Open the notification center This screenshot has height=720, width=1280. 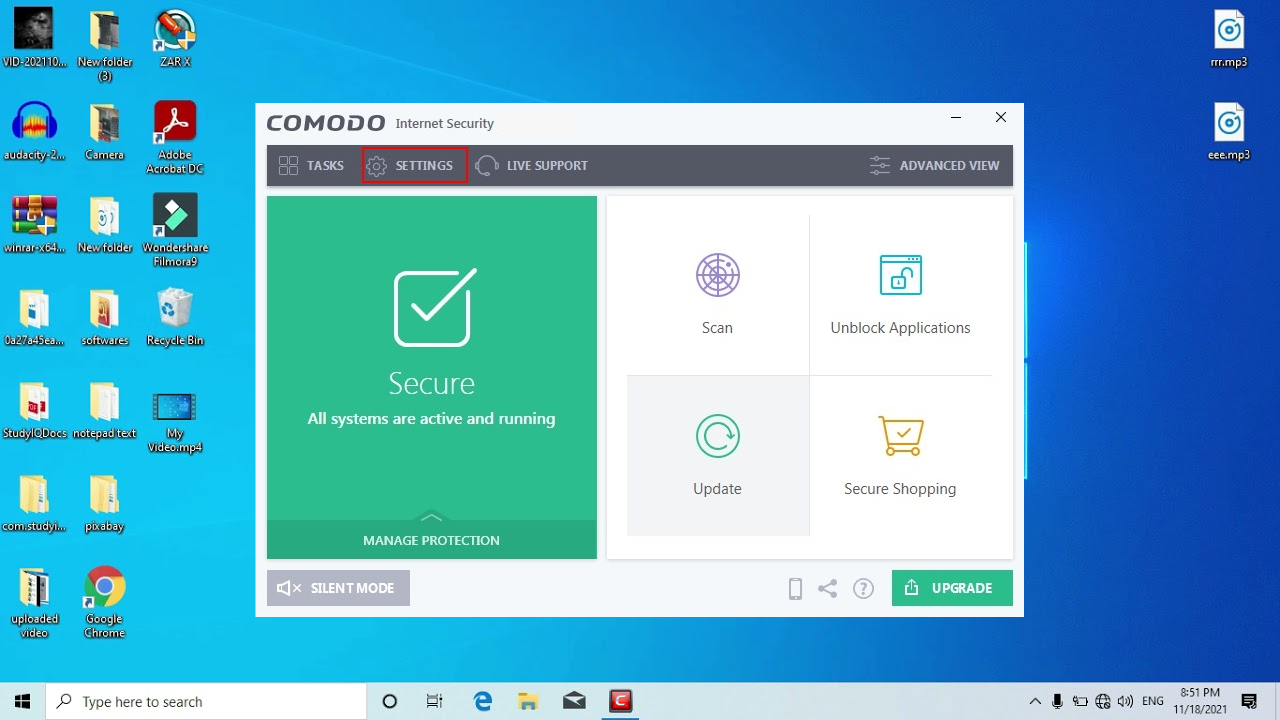point(1249,702)
